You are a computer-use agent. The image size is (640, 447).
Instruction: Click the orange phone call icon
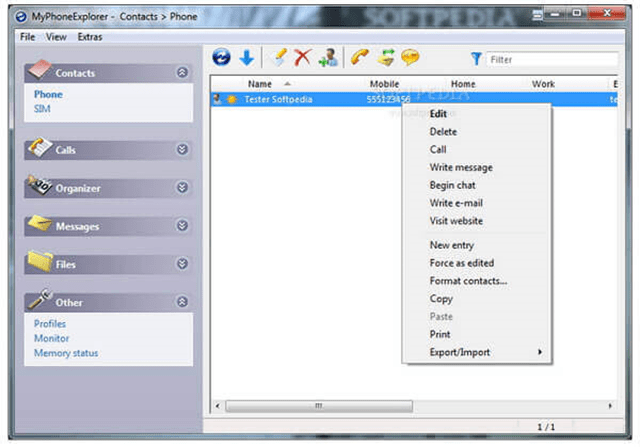coord(360,57)
